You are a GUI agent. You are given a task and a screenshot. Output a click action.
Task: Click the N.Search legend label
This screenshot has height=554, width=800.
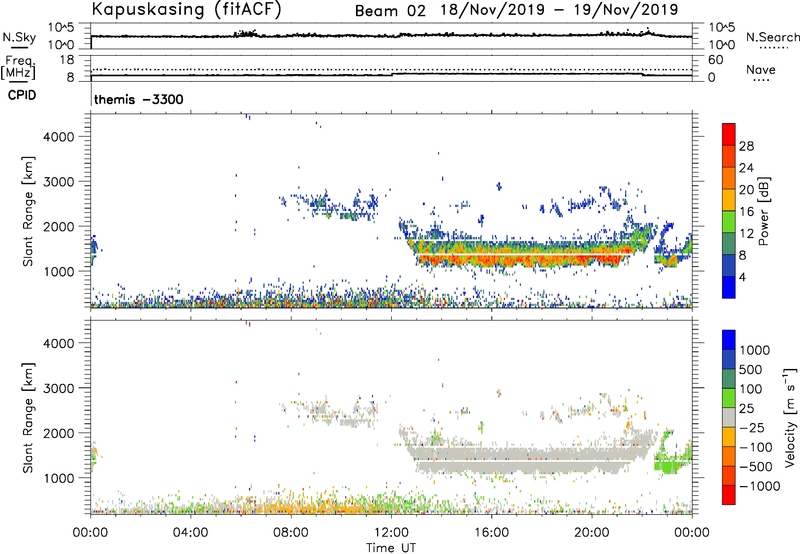(x=772, y=37)
